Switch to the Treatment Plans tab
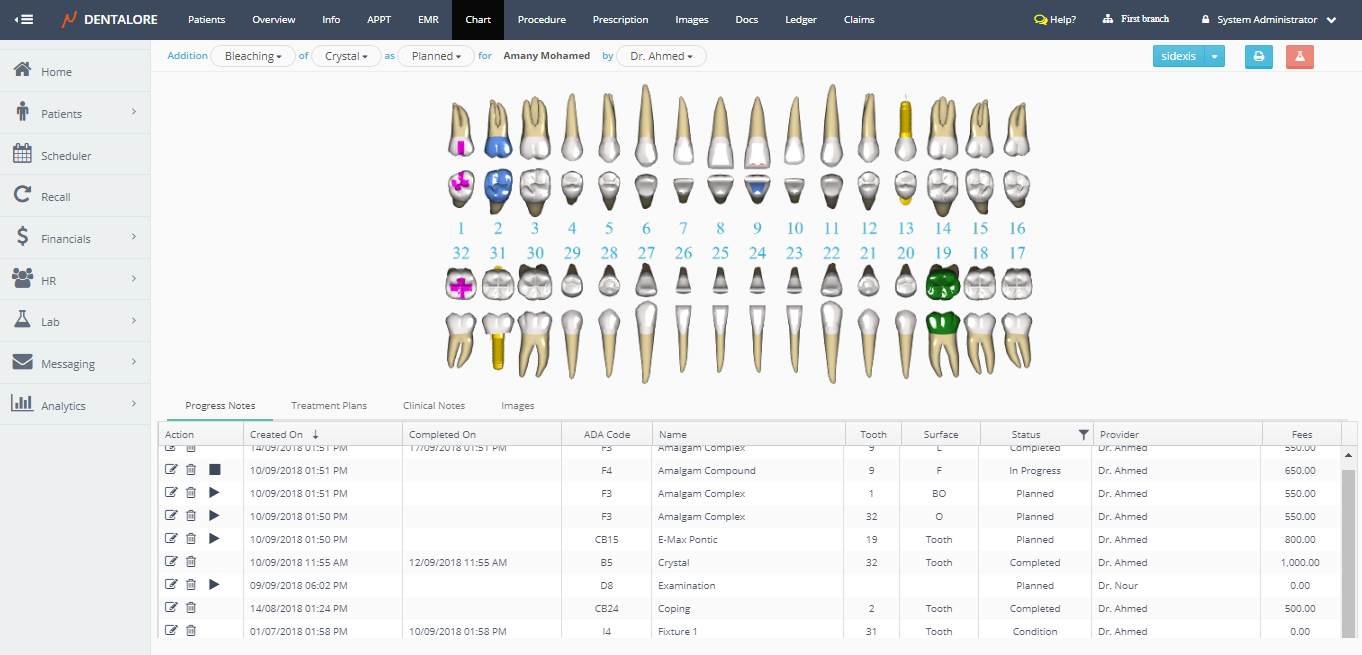 [329, 406]
